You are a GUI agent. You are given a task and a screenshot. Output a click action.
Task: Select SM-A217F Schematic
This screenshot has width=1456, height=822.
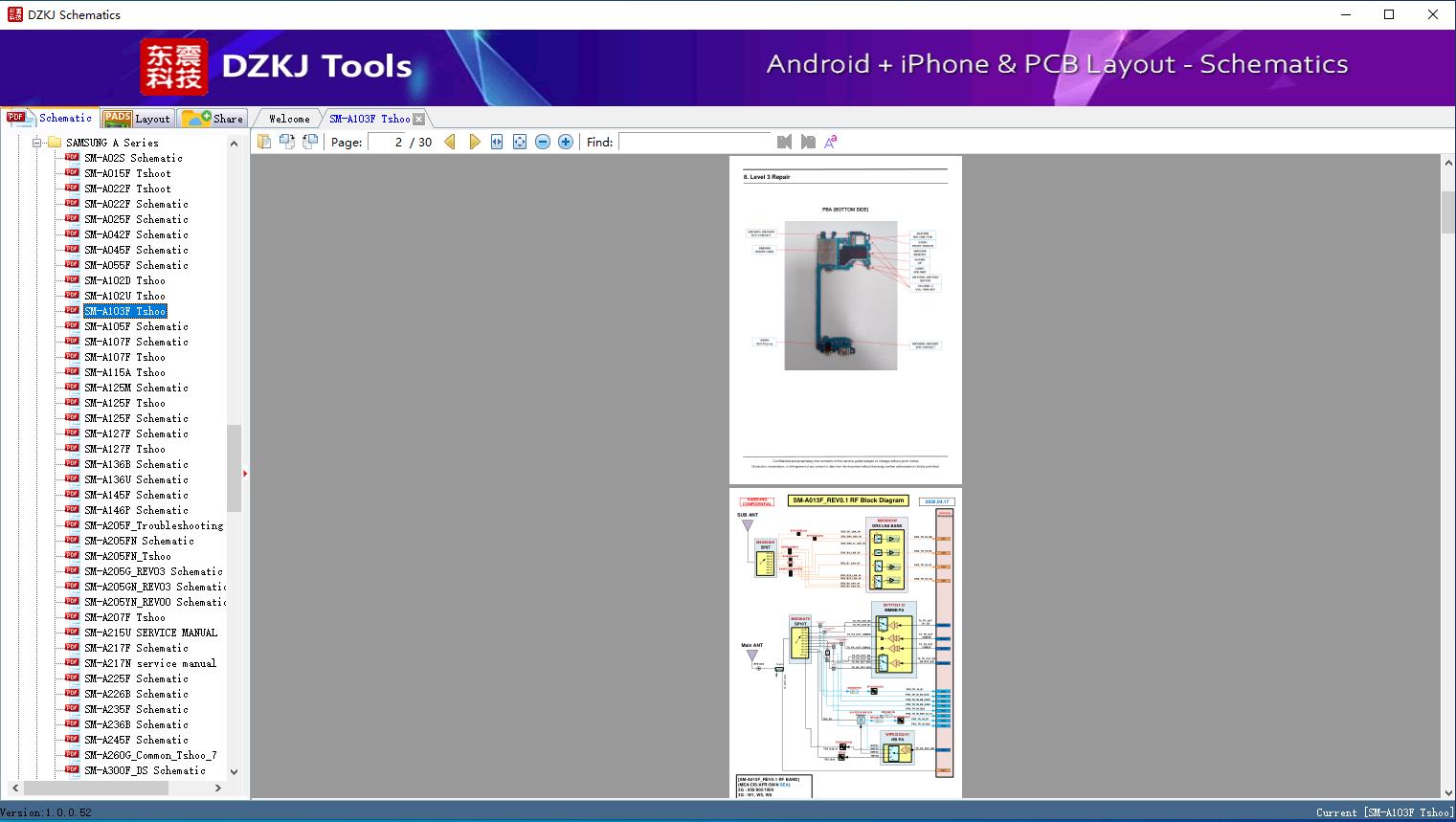click(136, 648)
